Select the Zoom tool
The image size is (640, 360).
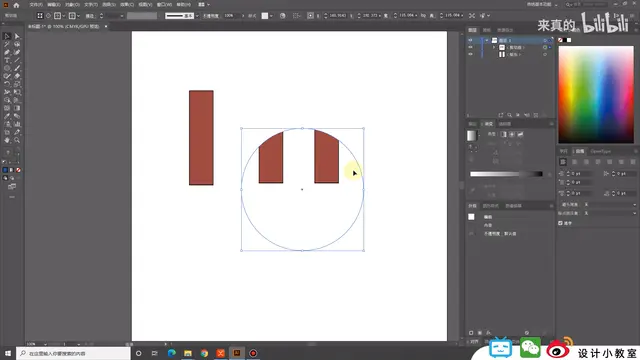(x=17, y=140)
